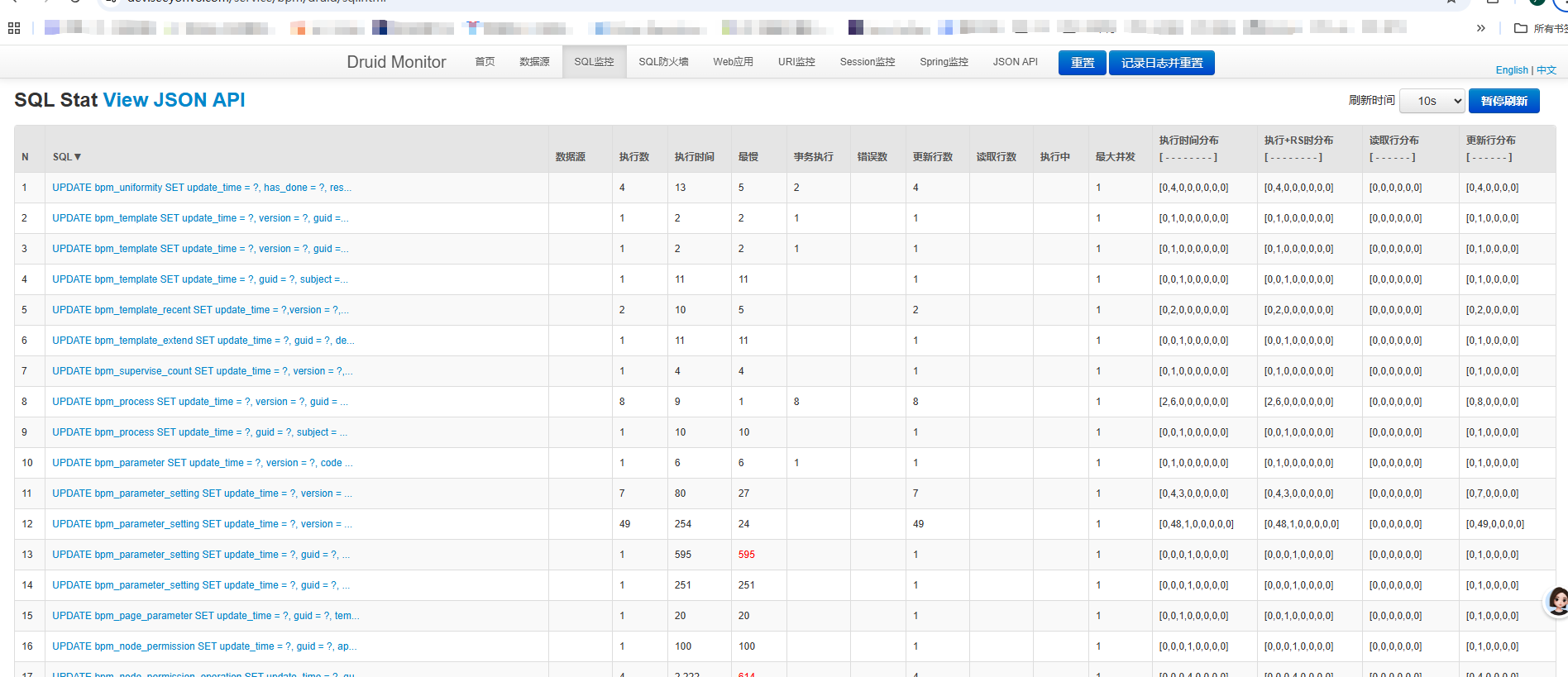Image resolution: width=1568 pixels, height=677 pixels.
Task: Open row 8 UPDATE bpm_process version link
Action: pos(200,402)
